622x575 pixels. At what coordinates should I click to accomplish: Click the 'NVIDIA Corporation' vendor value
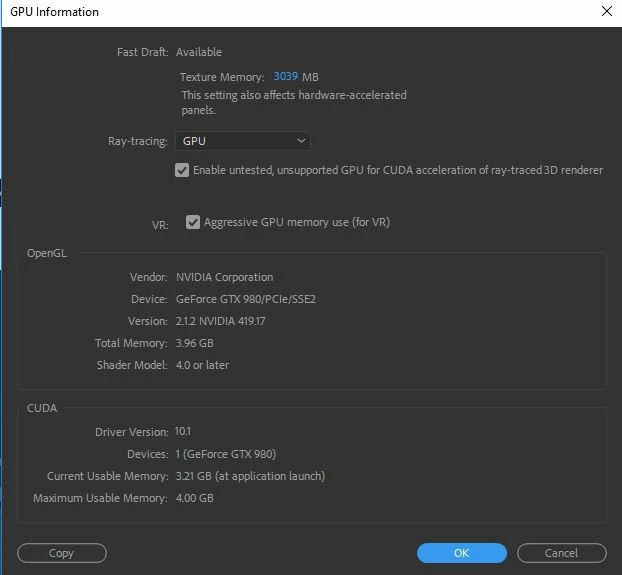point(225,277)
